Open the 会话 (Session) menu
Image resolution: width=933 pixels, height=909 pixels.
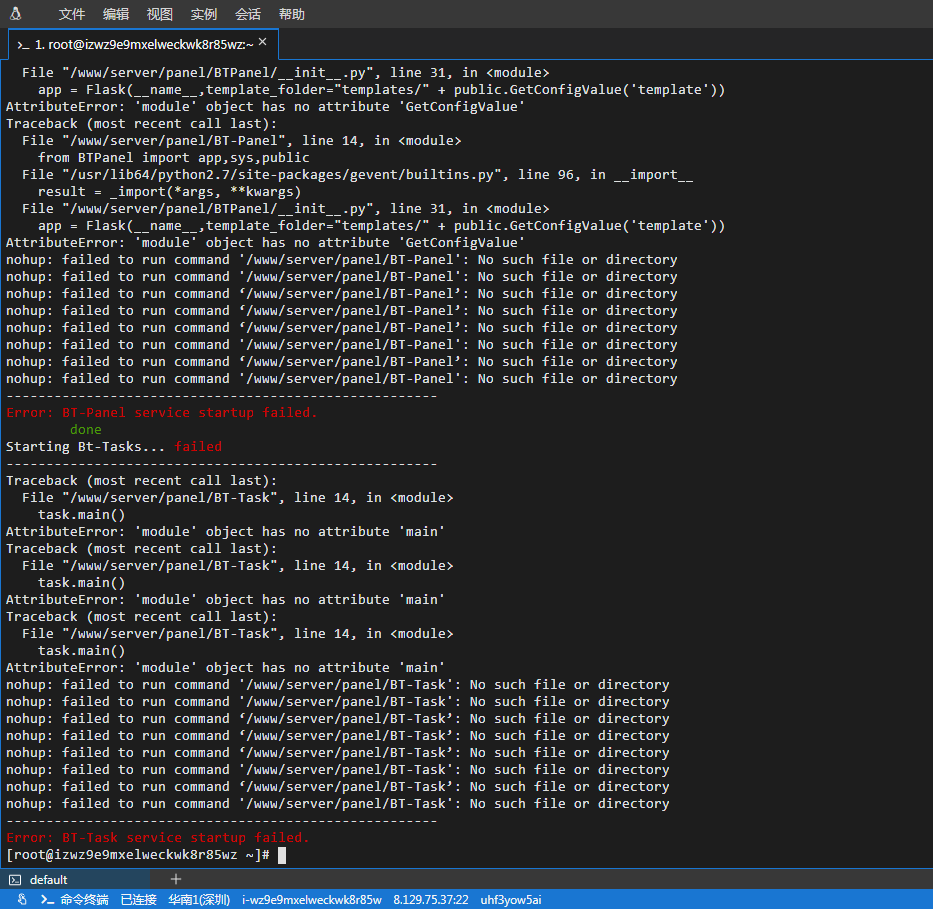248,14
